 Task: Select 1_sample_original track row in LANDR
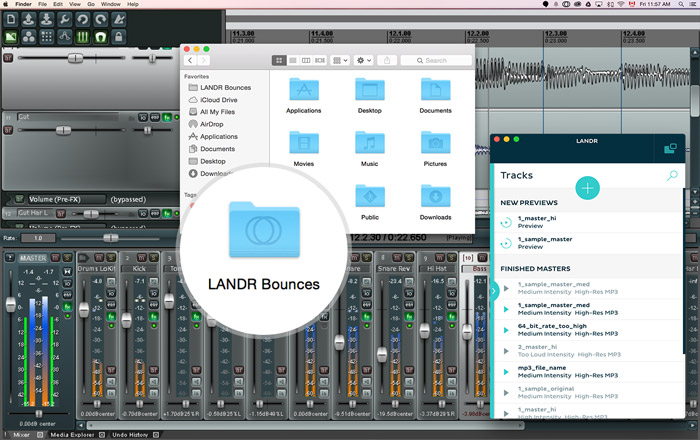(588, 393)
